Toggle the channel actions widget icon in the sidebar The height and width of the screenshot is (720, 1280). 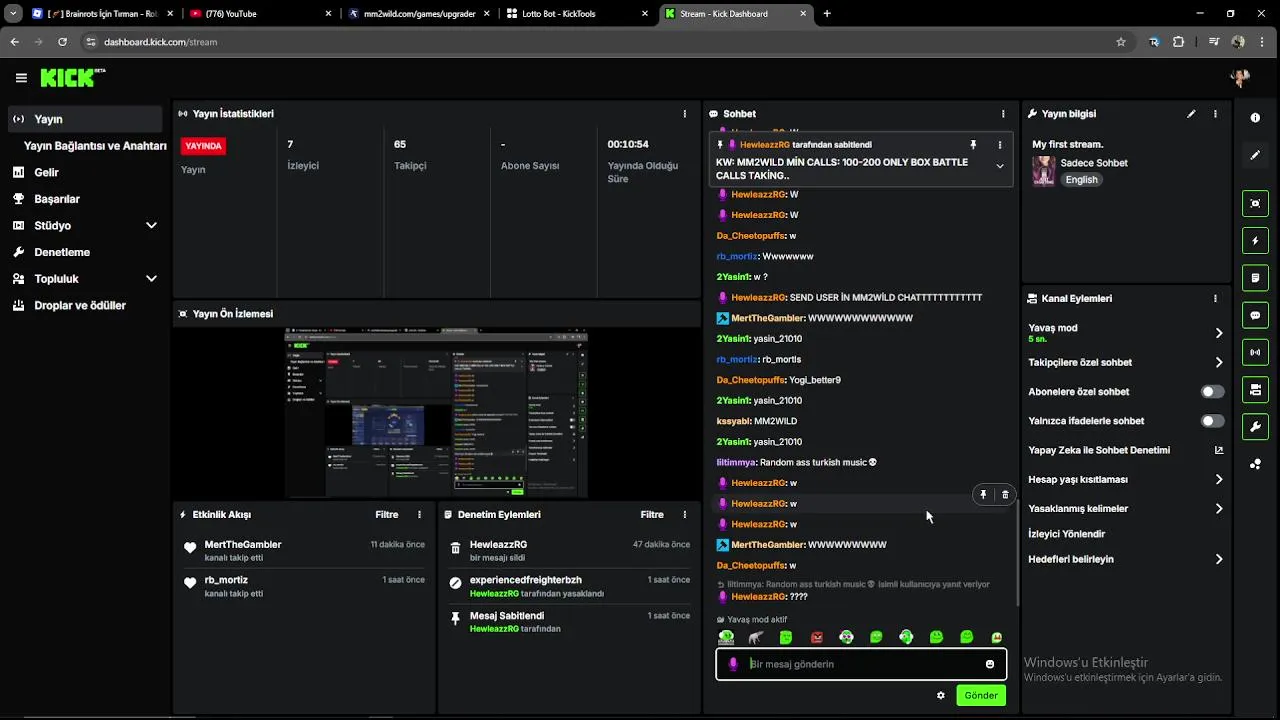pyautogui.click(x=1255, y=389)
